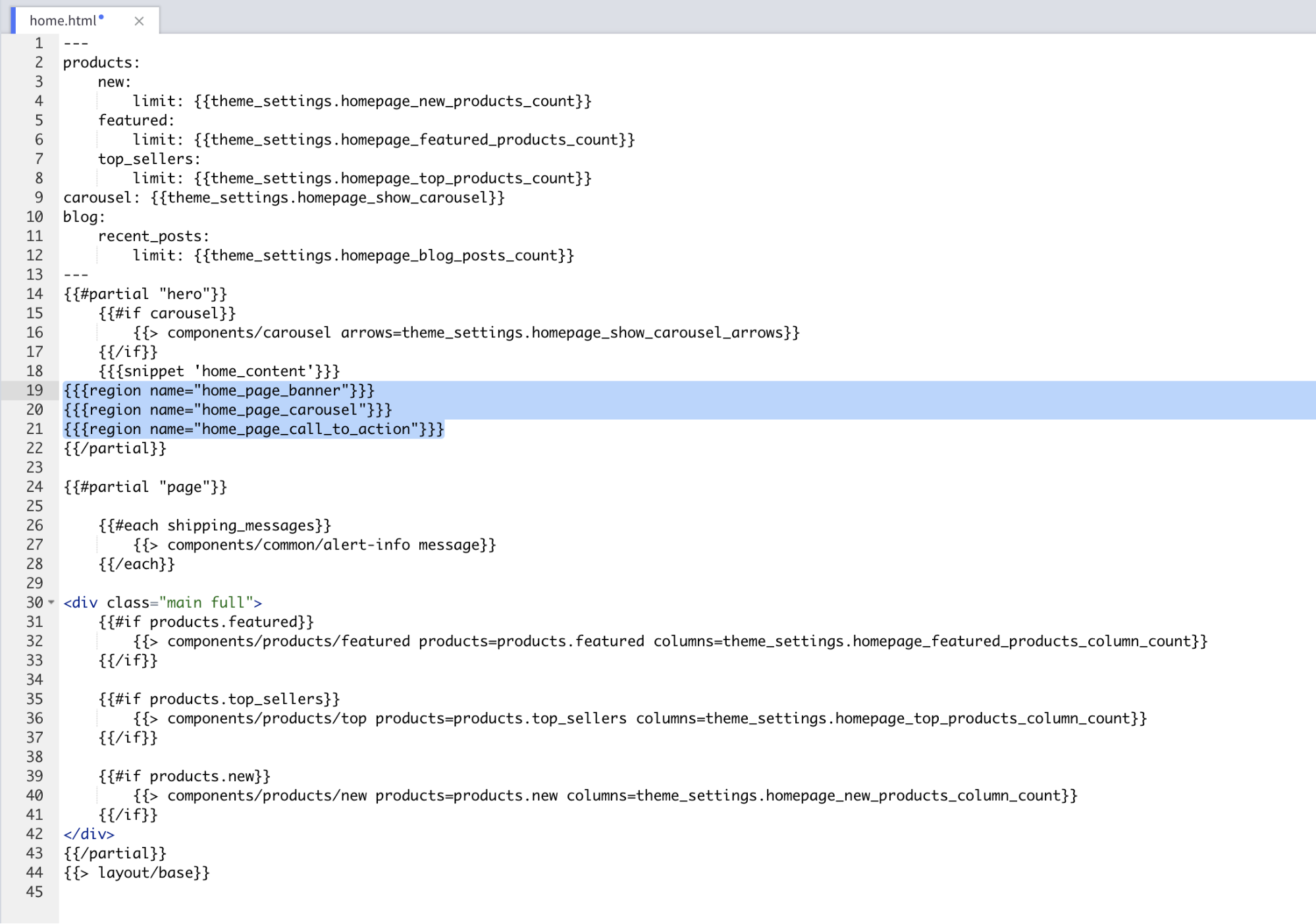The height and width of the screenshot is (924, 1316).
Task: Click the '{{#each shipping_messages}}' statement
Action: click(215, 526)
